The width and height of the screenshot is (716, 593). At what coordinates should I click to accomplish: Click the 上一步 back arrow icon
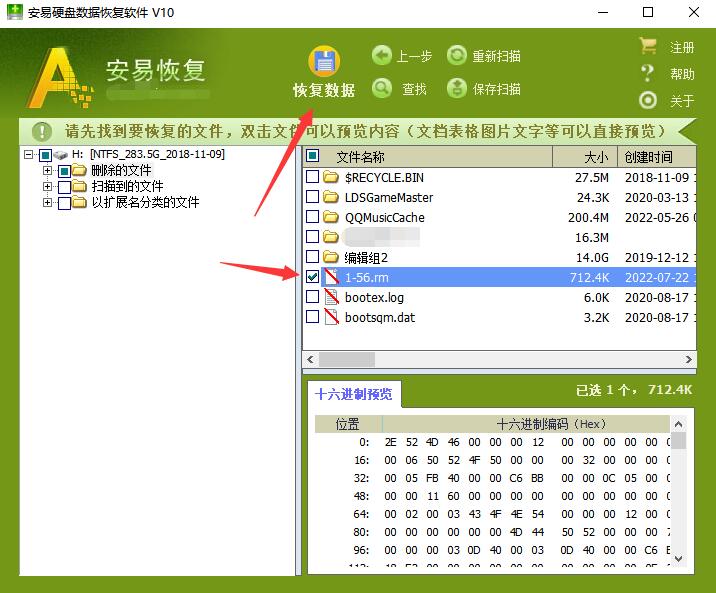click(x=382, y=55)
